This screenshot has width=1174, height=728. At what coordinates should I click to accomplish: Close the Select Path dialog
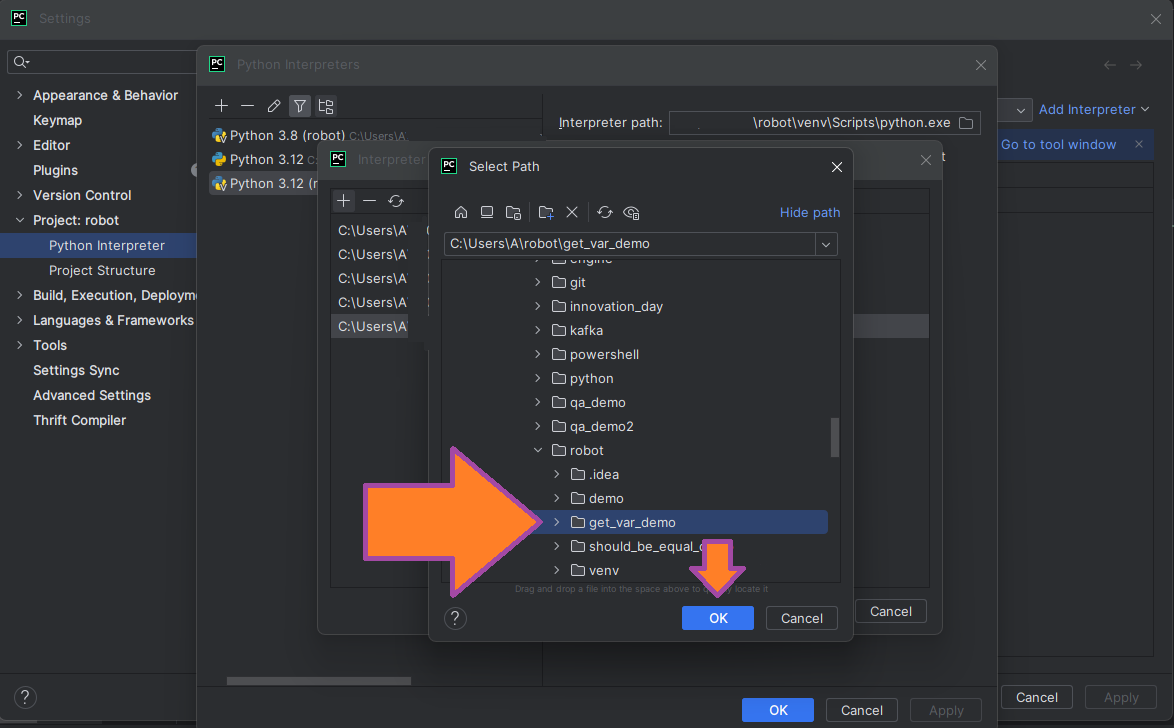point(836,166)
